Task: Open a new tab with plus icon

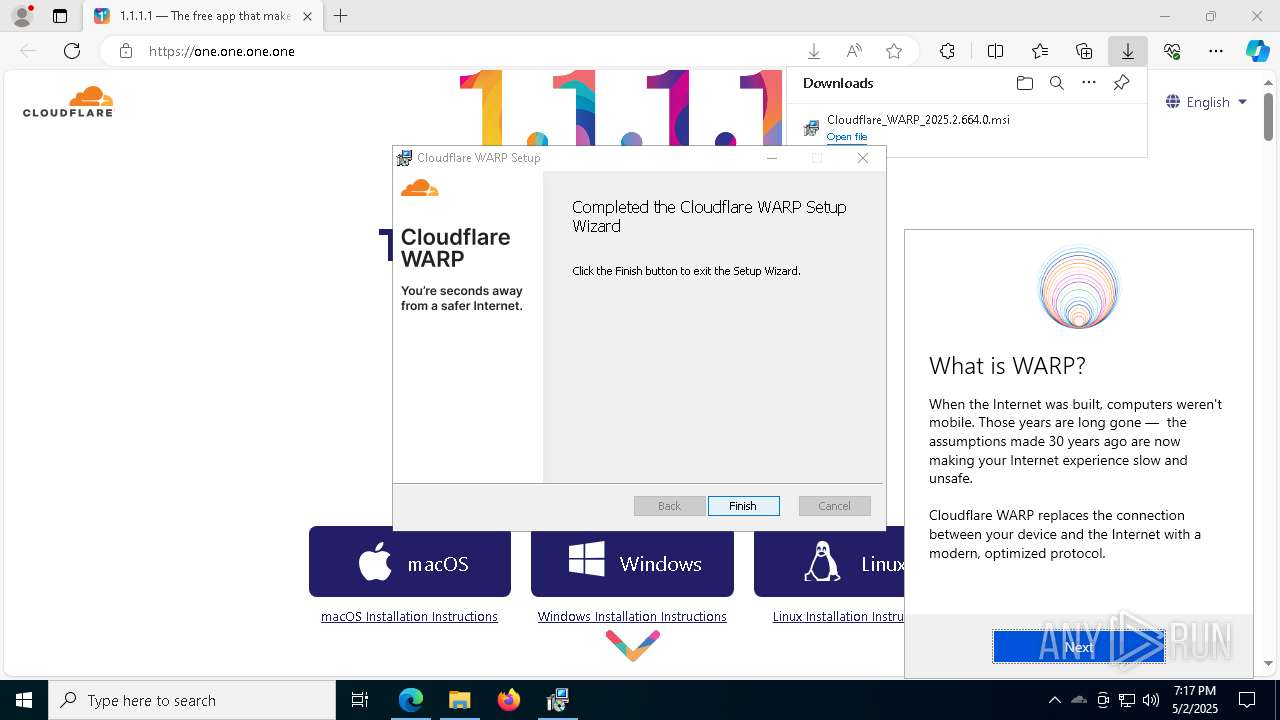Action: point(341,16)
